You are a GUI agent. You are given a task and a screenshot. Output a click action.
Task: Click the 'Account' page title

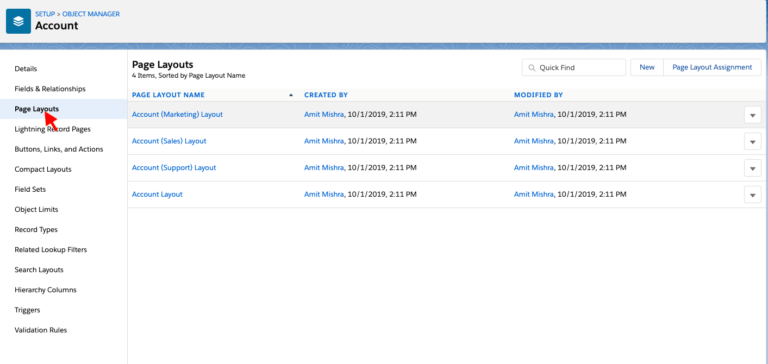(x=56, y=26)
